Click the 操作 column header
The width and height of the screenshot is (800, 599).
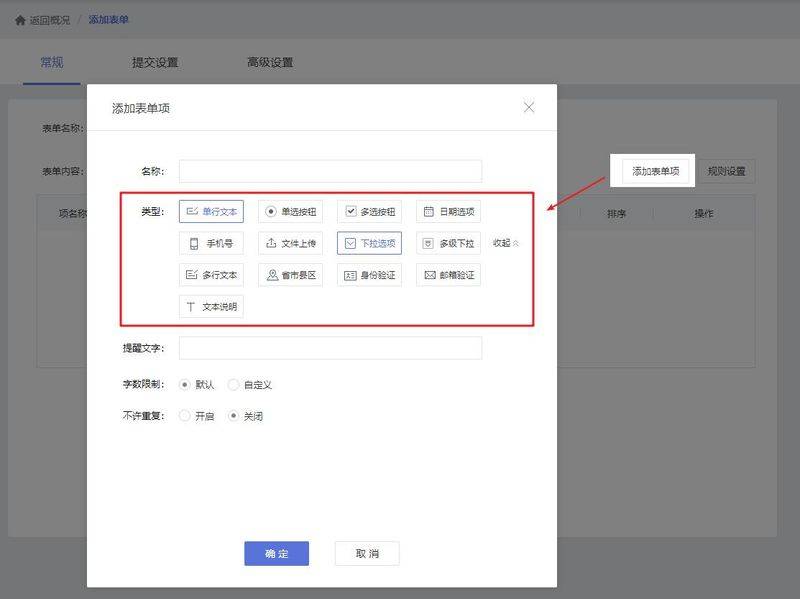704,213
